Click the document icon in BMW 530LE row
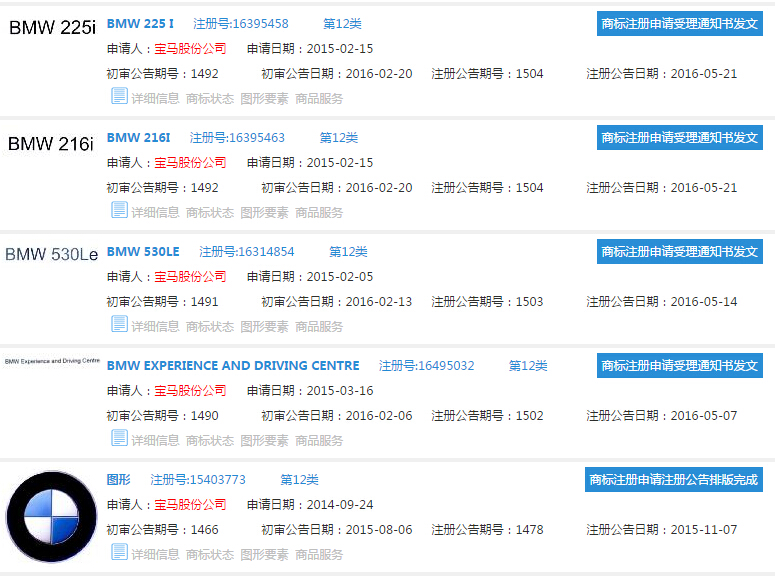 click(x=119, y=324)
